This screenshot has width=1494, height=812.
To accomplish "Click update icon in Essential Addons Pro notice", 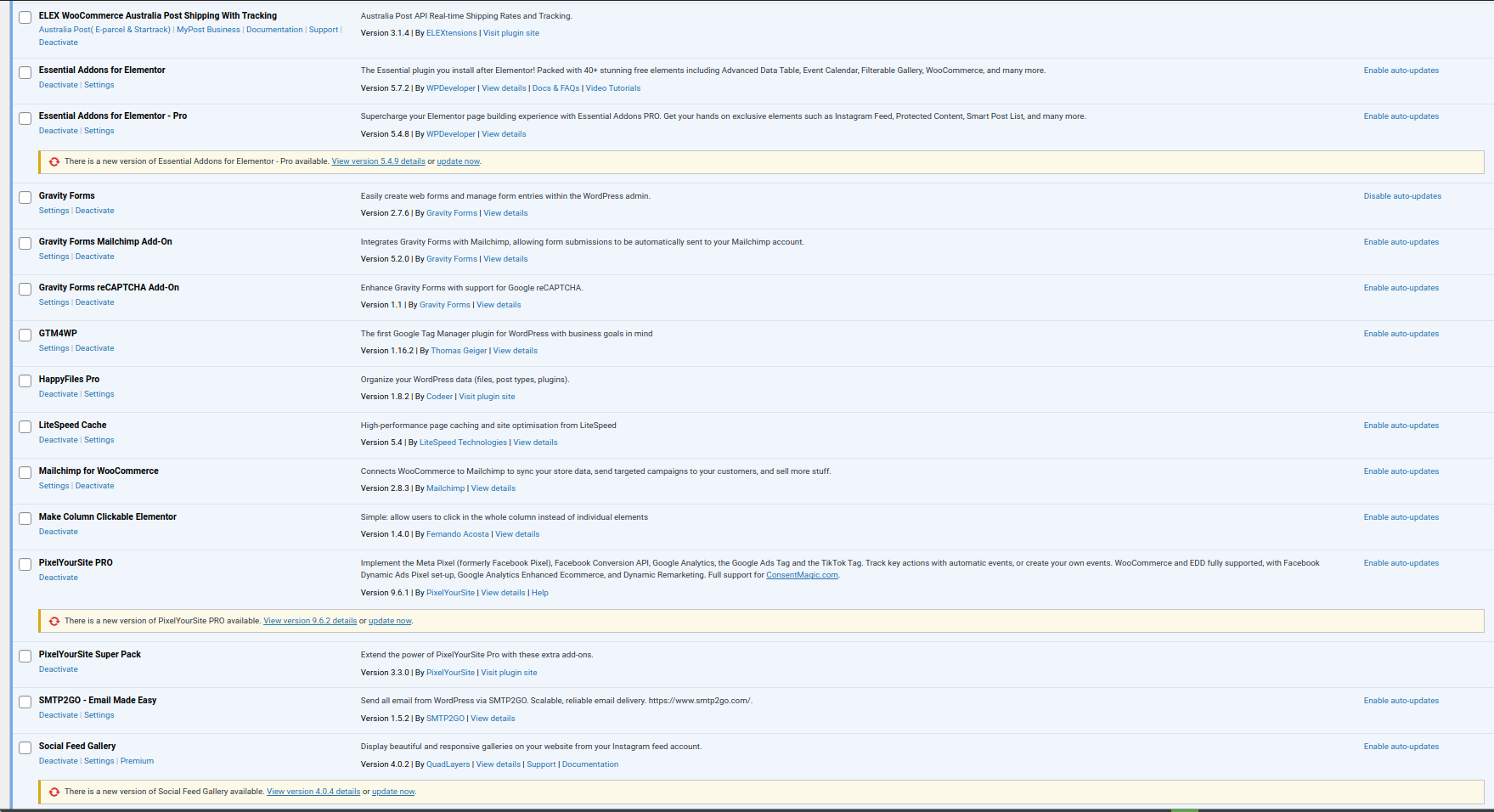I will click(x=54, y=161).
